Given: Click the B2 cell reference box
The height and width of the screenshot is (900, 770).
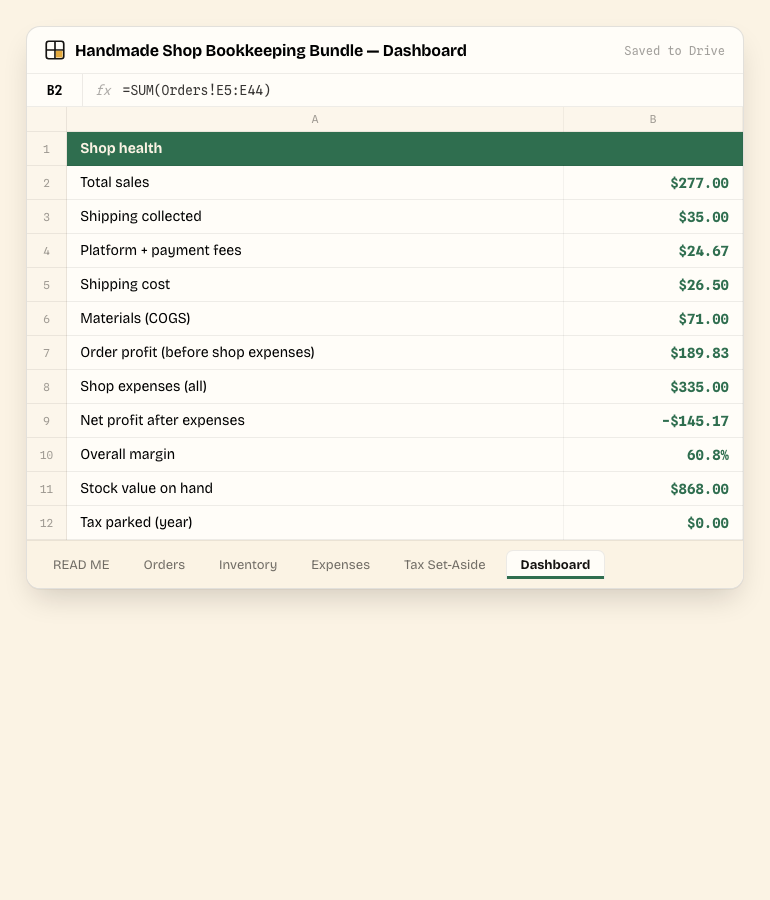Looking at the screenshot, I should 55,90.
